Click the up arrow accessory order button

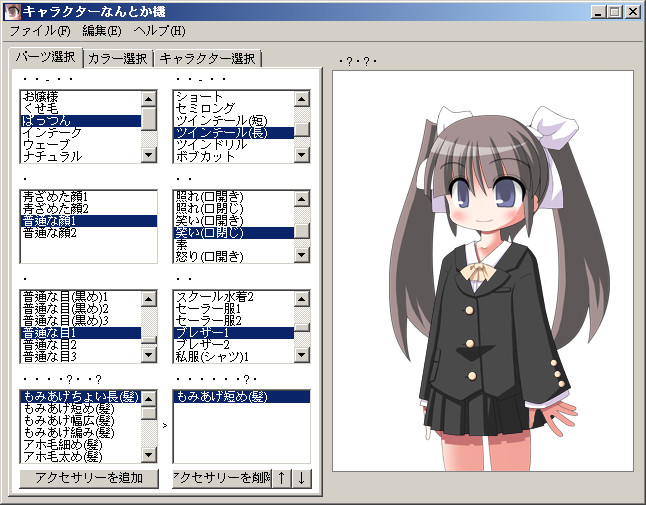pyautogui.click(x=283, y=478)
